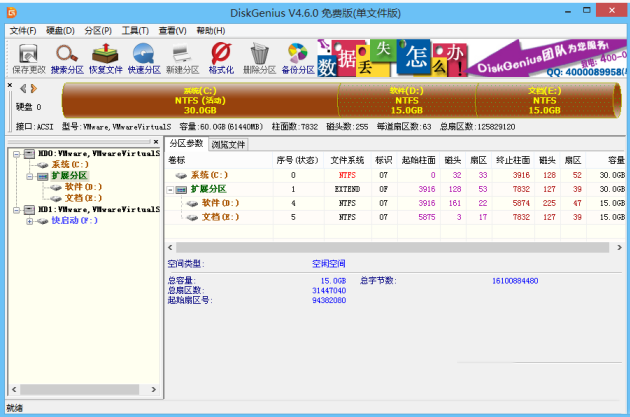Click the 搜索分区 magnifier icon
Screen dimensions: 630x417
67,58
